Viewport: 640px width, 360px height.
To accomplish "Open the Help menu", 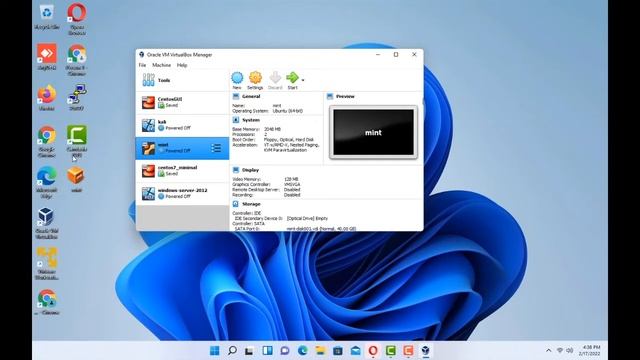I will click(x=182, y=65).
